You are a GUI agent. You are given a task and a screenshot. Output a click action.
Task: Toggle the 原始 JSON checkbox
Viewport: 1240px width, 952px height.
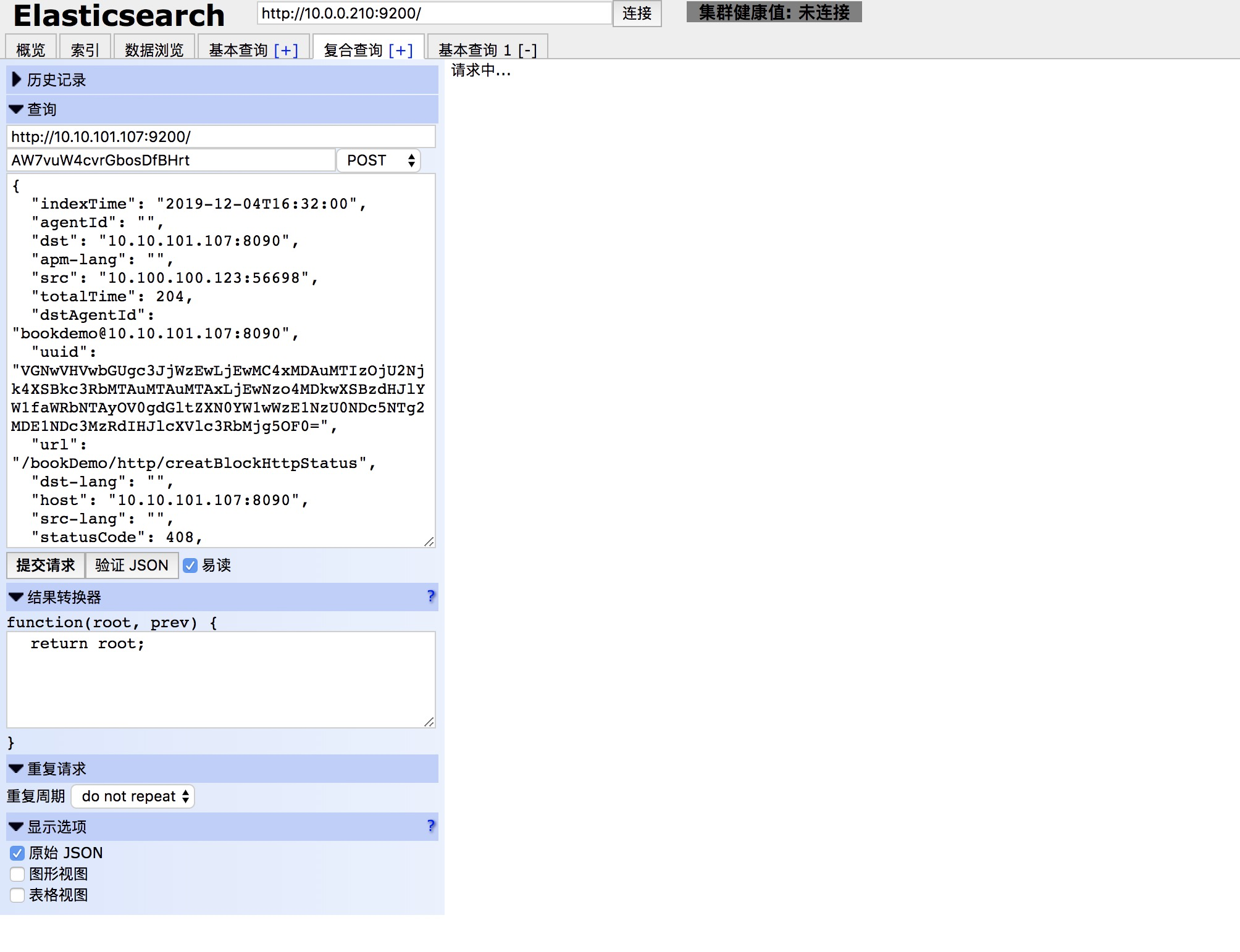click(17, 853)
